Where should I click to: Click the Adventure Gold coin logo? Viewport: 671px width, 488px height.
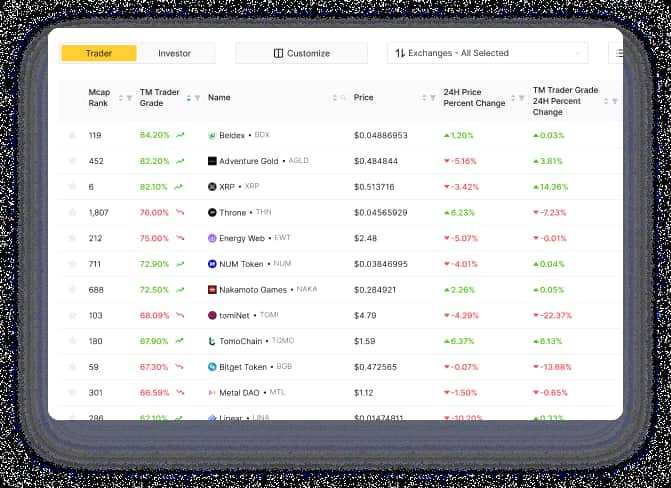pyautogui.click(x=212, y=161)
